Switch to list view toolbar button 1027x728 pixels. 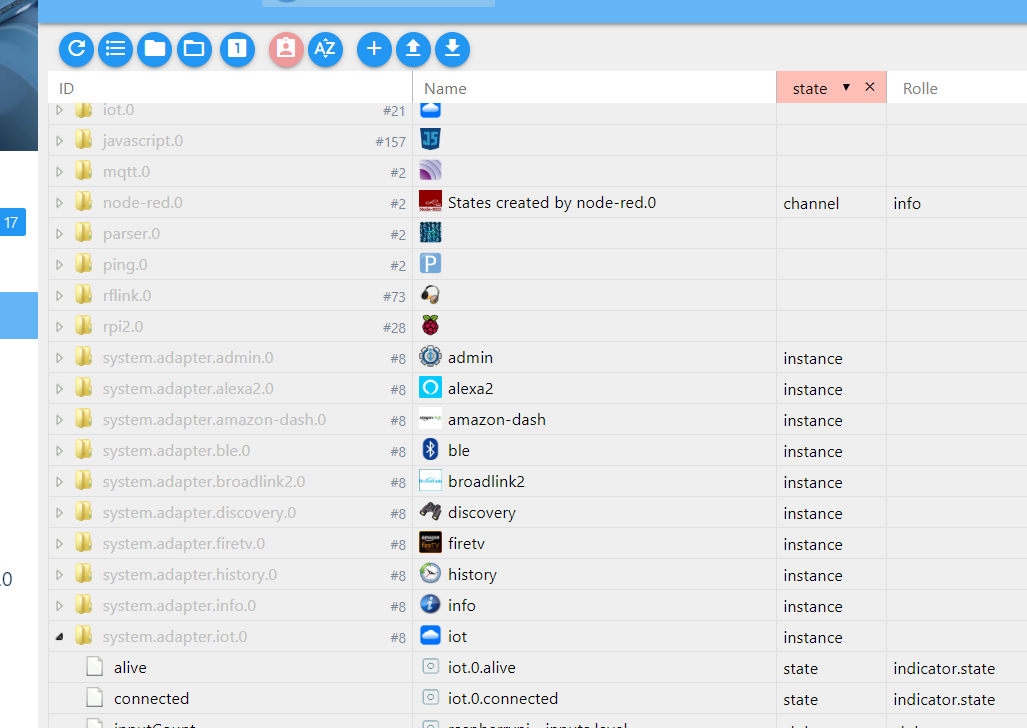pos(115,48)
